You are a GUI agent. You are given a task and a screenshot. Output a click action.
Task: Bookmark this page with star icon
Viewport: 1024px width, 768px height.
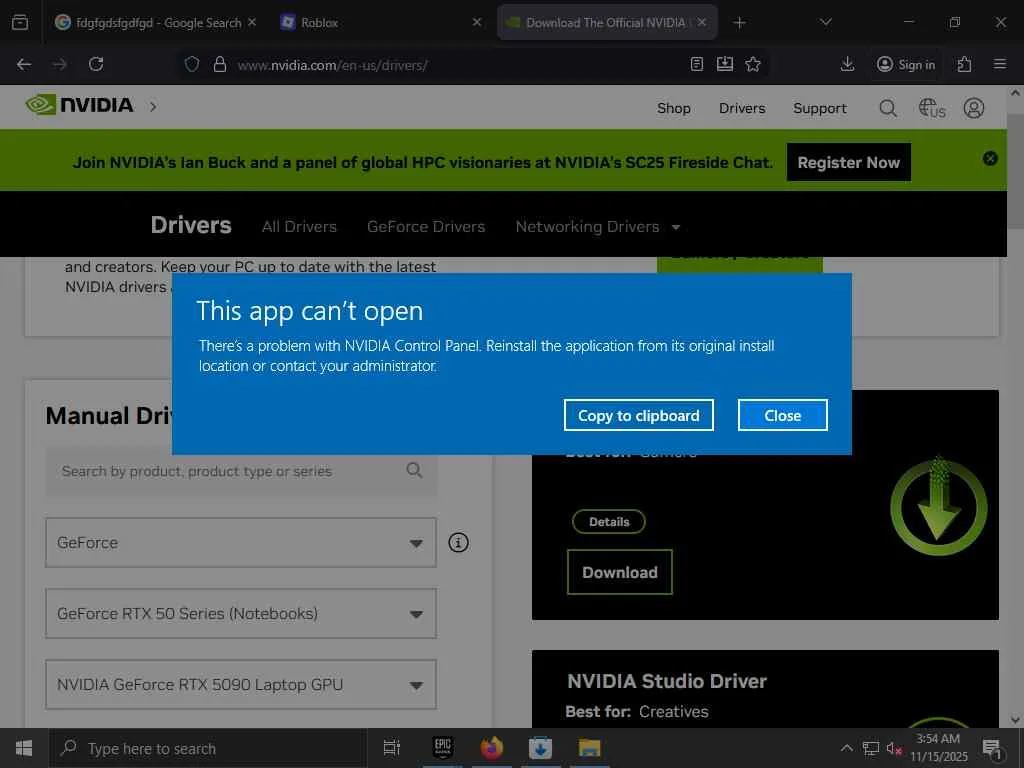[x=753, y=64]
